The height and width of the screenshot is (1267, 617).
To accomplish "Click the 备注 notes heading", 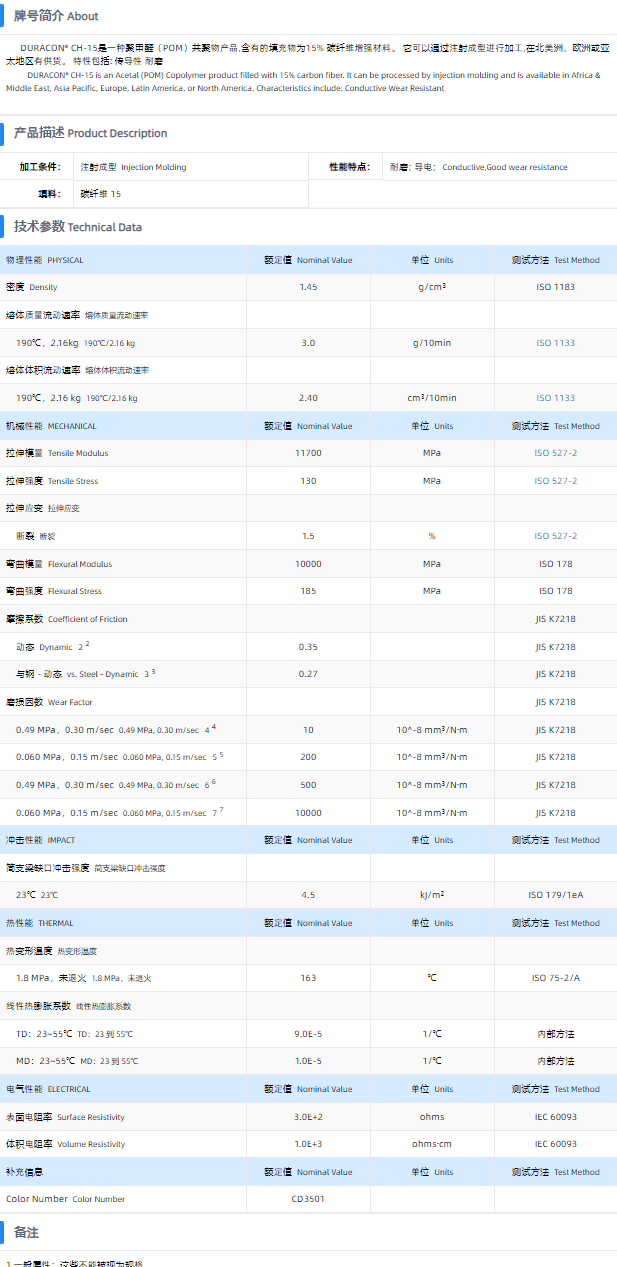I will [26, 1232].
